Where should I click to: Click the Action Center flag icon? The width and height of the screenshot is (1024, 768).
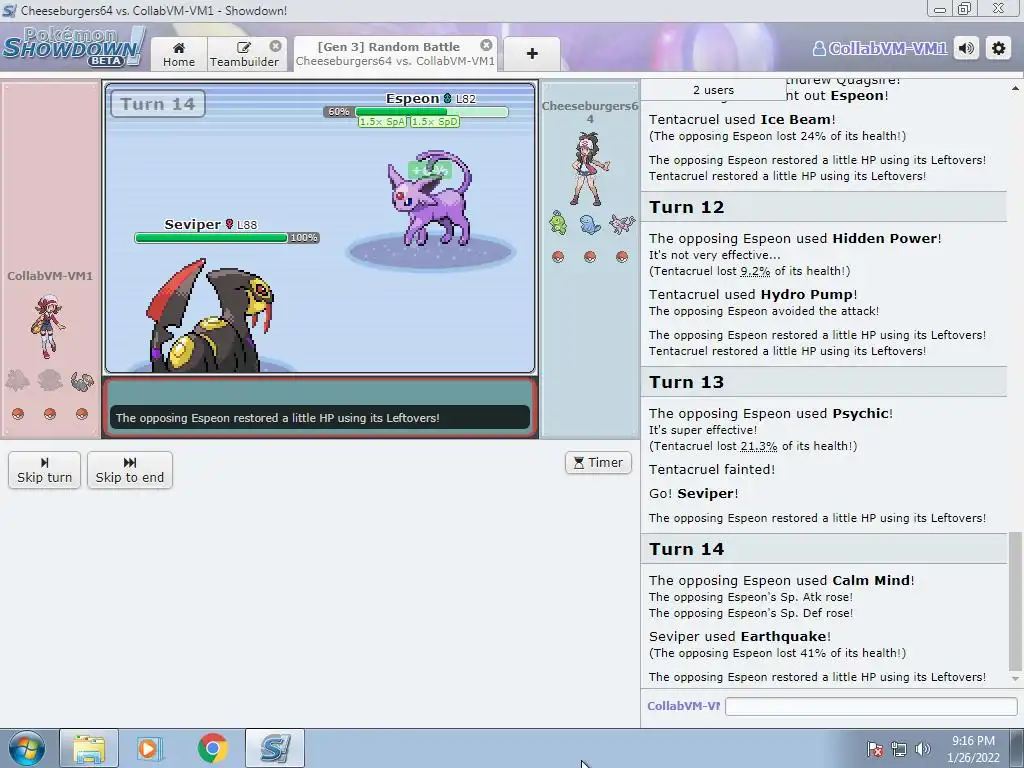click(875, 750)
